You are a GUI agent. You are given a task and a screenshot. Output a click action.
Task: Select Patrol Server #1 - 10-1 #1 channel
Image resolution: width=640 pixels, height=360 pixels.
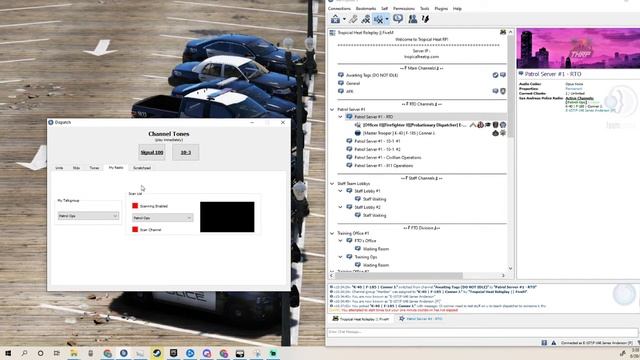(x=377, y=141)
